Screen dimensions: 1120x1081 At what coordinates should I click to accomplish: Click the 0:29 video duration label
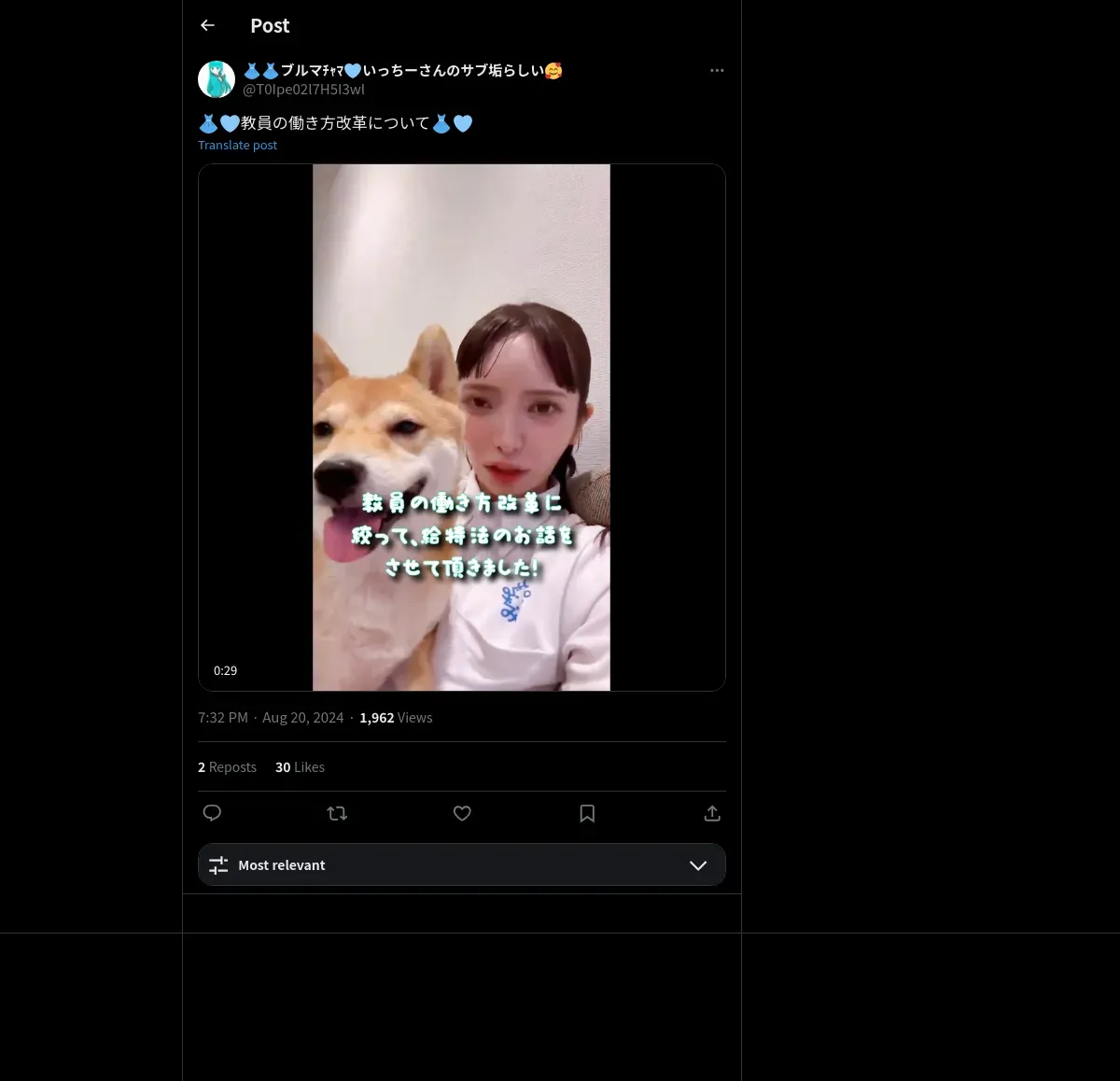point(225,670)
